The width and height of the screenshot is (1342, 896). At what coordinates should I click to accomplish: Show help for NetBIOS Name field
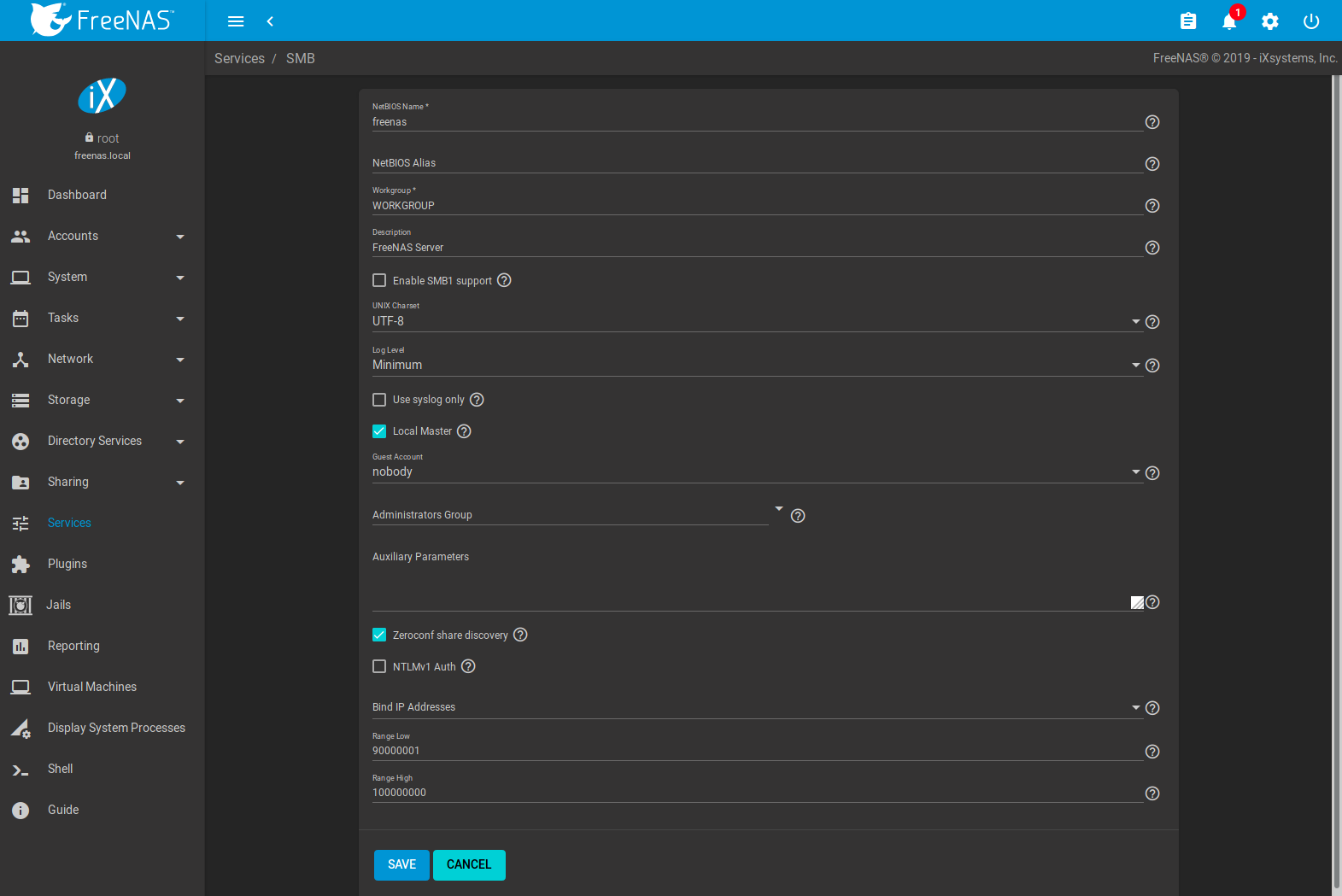[x=1152, y=122]
